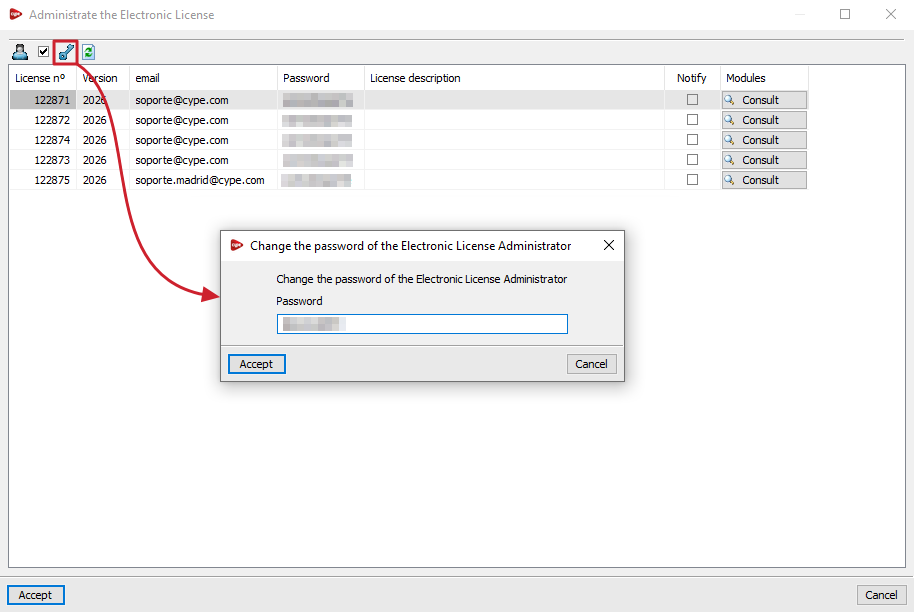Maximize the Administrate the Electronic License window
This screenshot has height=612, width=914.
(x=845, y=14)
